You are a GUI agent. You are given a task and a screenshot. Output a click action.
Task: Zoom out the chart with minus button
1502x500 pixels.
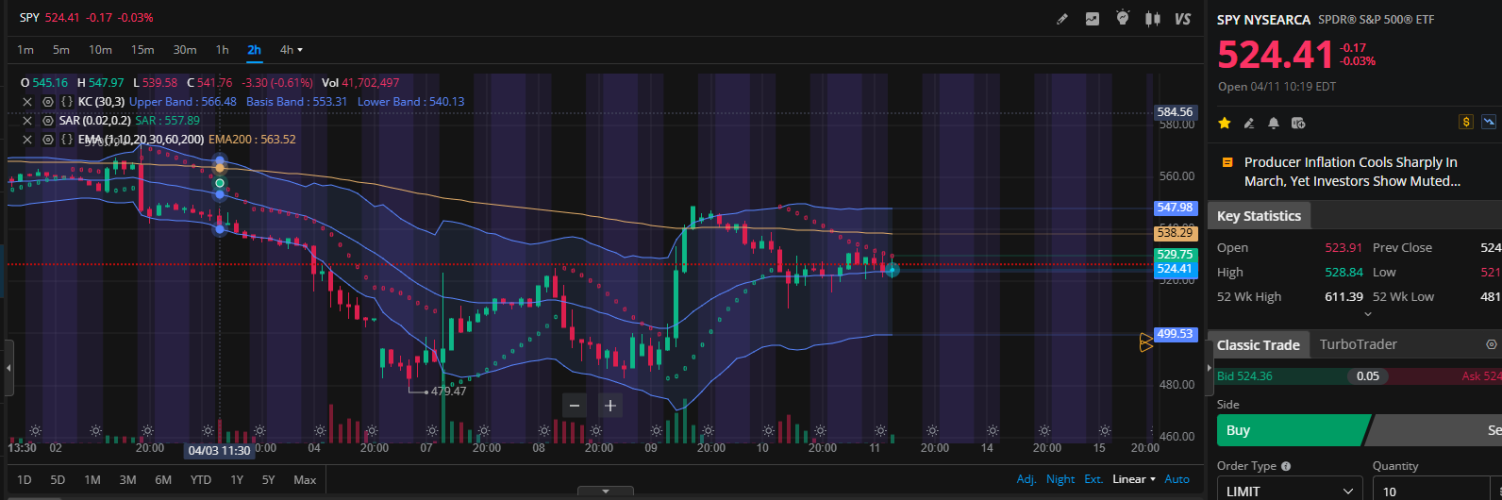(574, 405)
